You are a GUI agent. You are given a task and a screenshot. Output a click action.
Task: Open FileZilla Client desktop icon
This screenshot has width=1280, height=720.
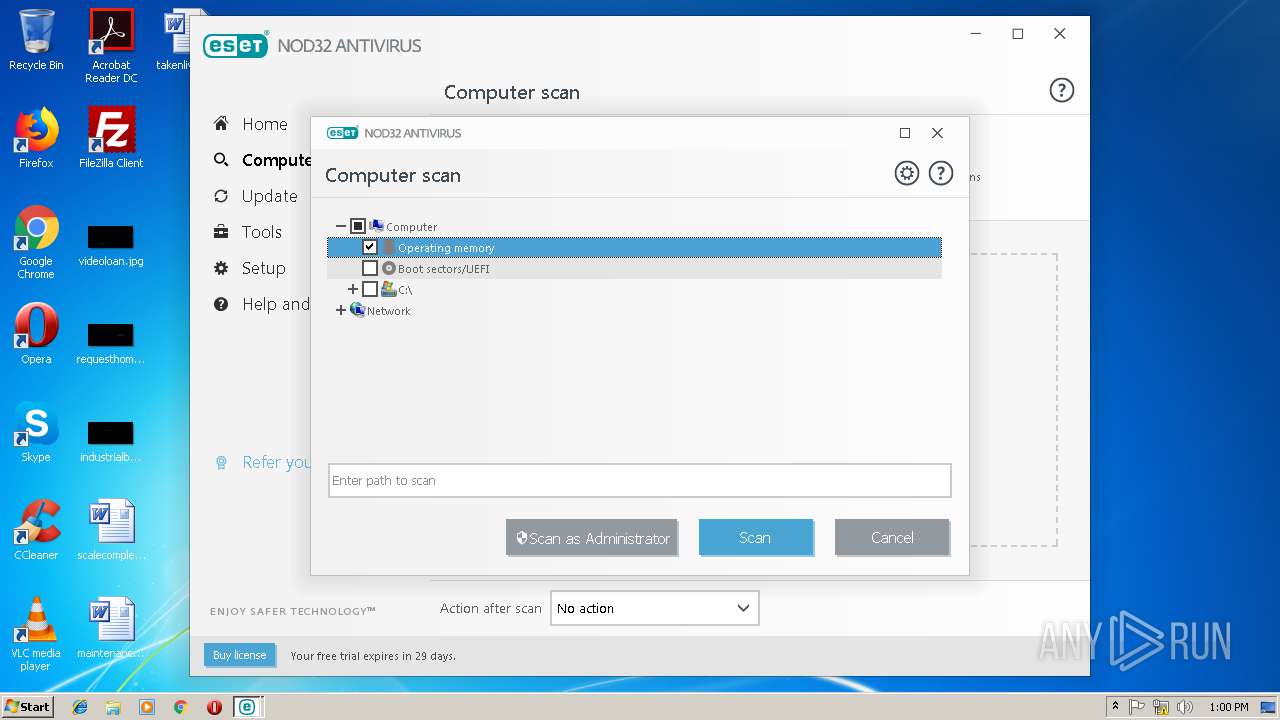pyautogui.click(x=111, y=138)
